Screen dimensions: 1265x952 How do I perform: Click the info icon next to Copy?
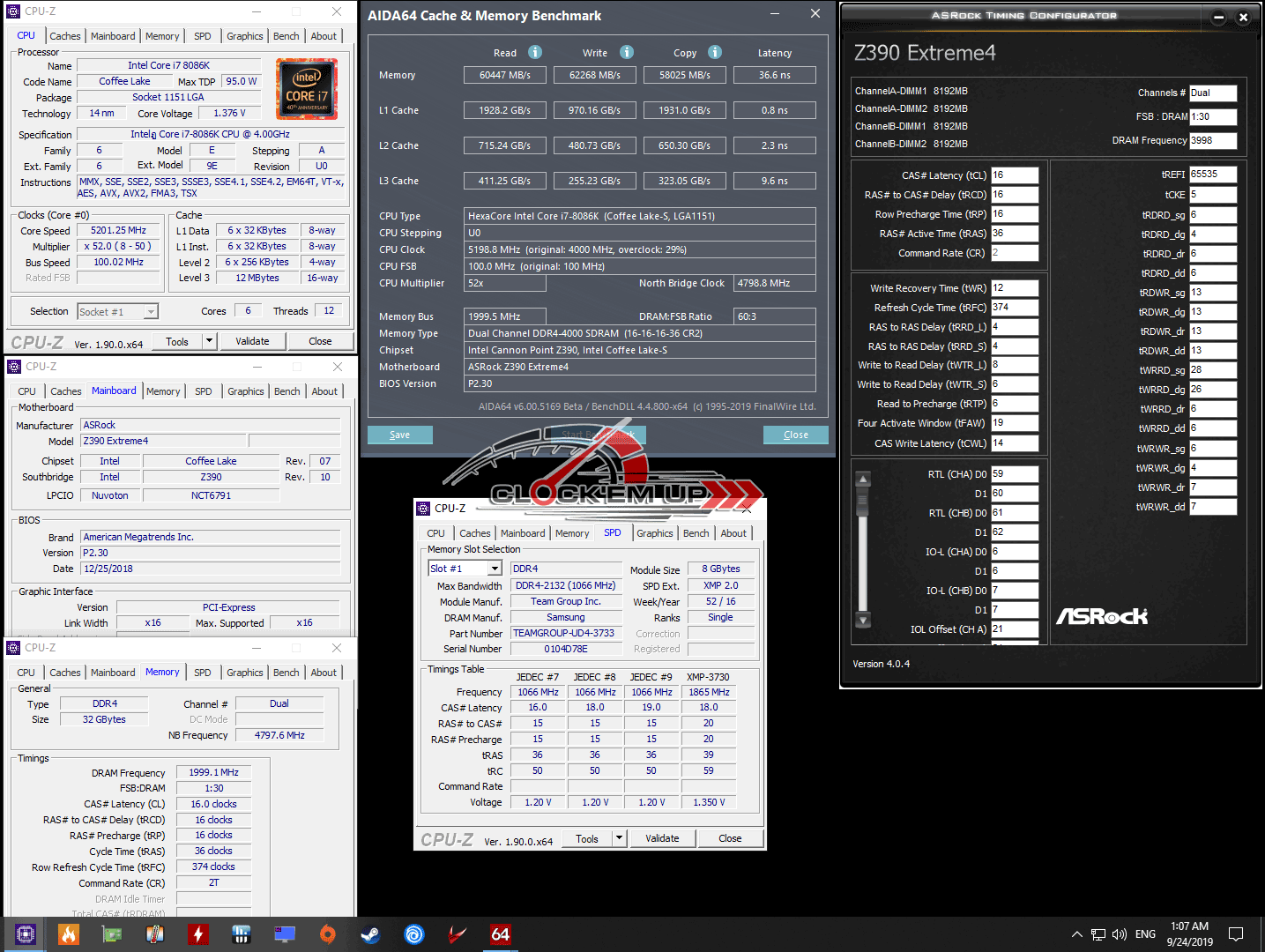coord(715,52)
